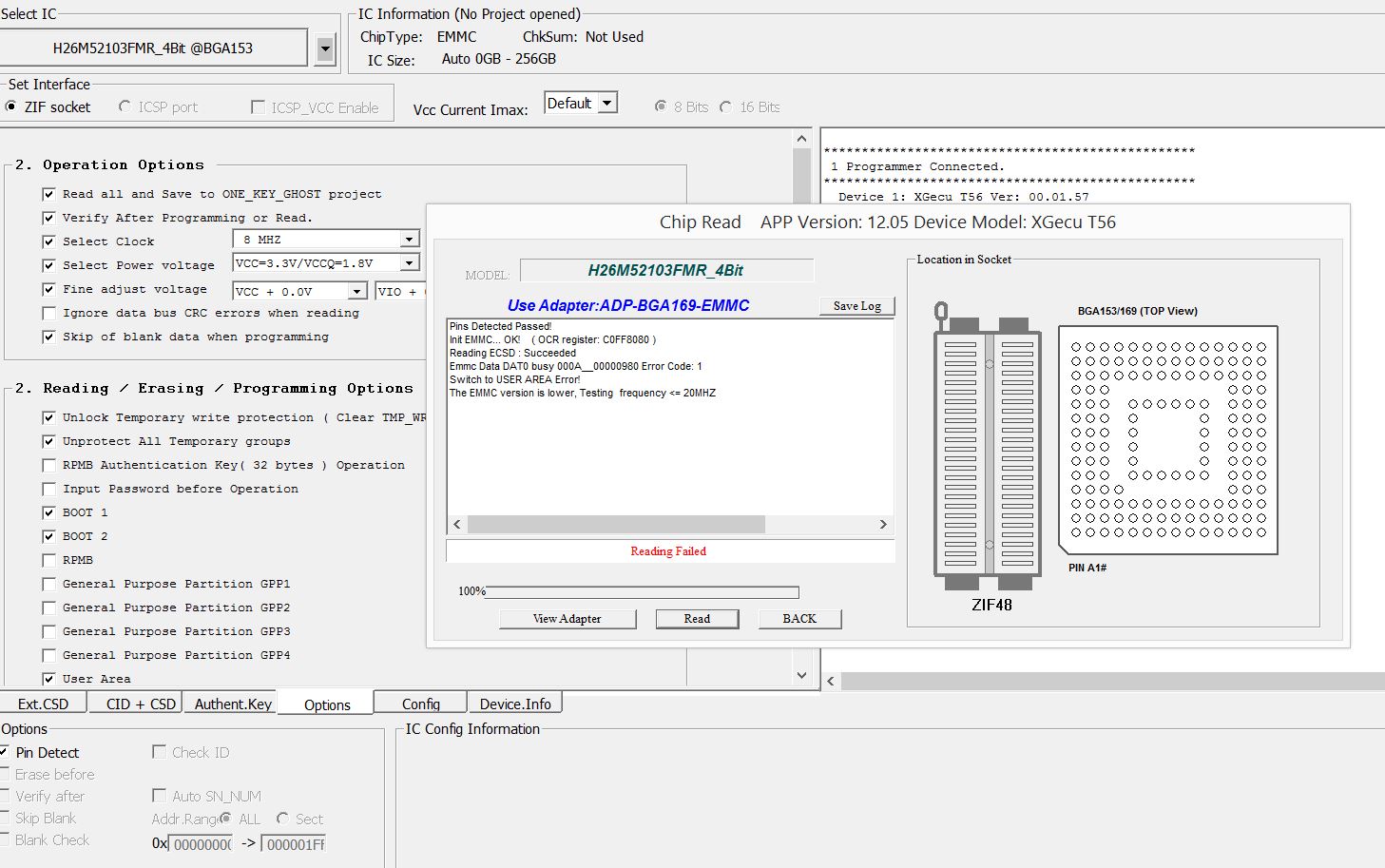
Task: Click the options panel scroll up arrow
Action: 801,139
